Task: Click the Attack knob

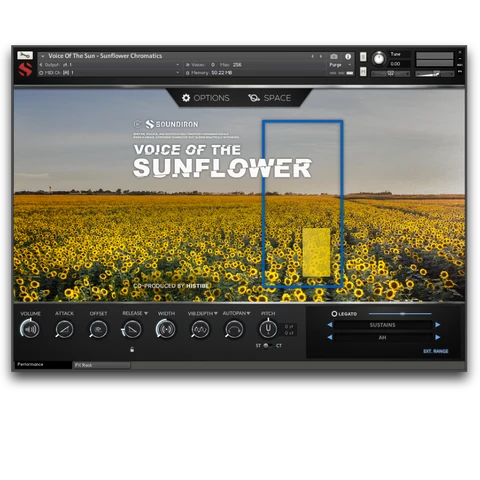Action: tap(64, 329)
